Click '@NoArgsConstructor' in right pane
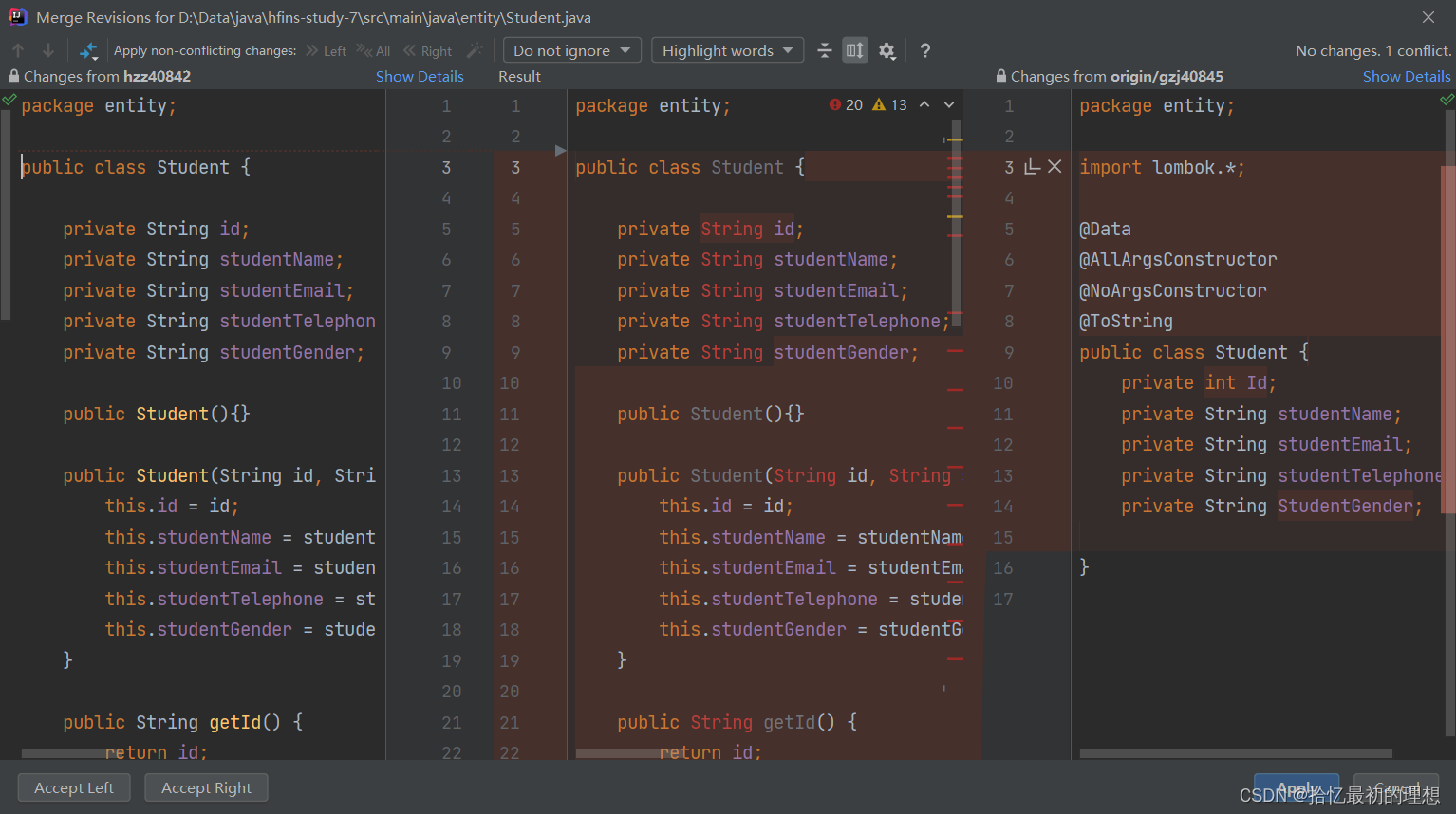The image size is (1456, 814). point(1173,290)
